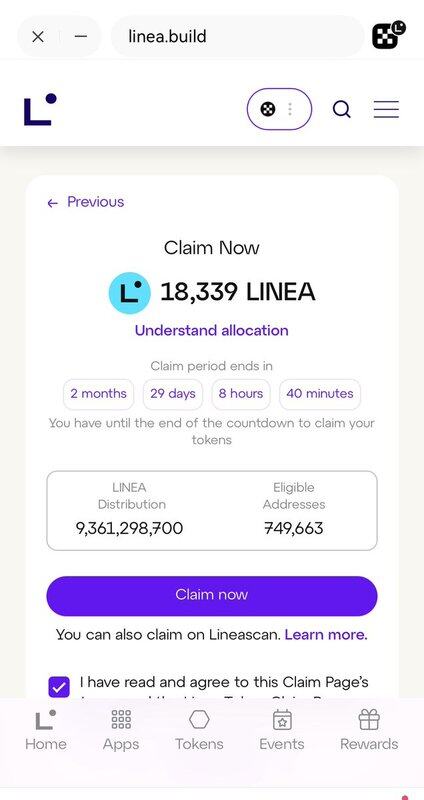Open the Events calendar tab
Viewport: 424px width, 800px height.
coord(282,730)
